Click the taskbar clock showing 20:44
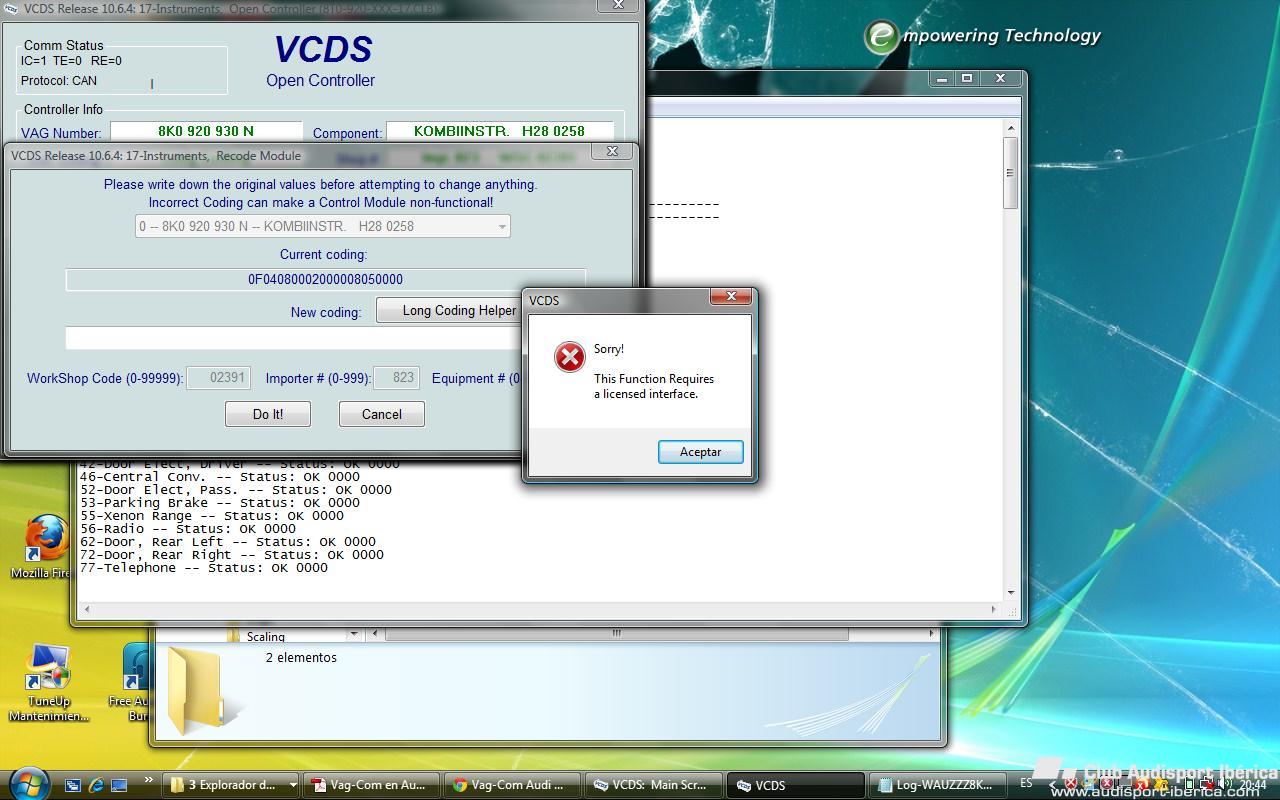The height and width of the screenshot is (800, 1280). [1253, 785]
